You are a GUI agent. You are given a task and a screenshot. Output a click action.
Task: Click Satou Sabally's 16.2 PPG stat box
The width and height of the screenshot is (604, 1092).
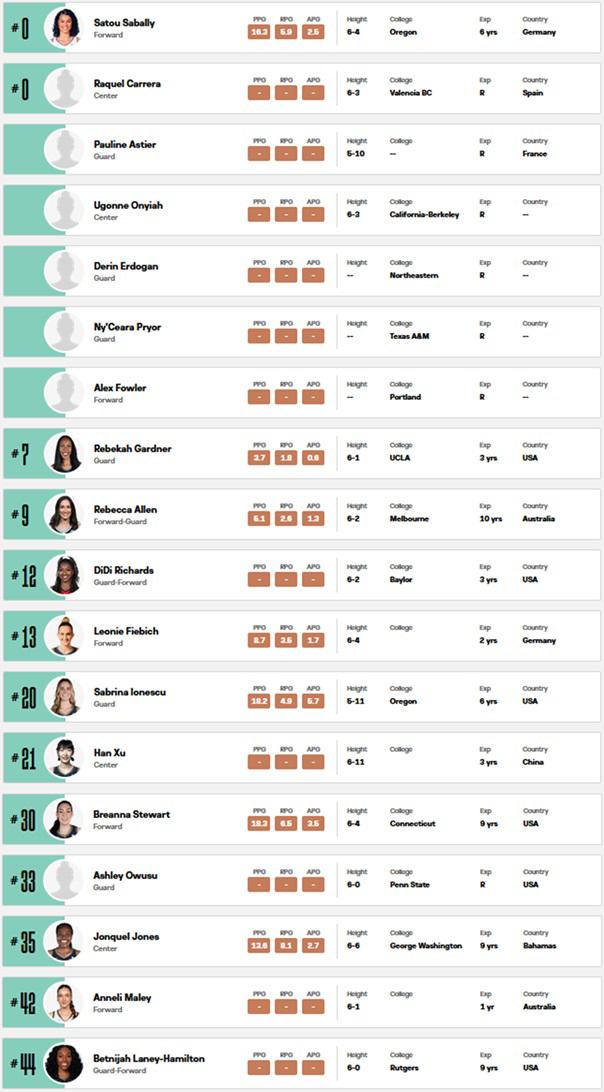pos(258,32)
